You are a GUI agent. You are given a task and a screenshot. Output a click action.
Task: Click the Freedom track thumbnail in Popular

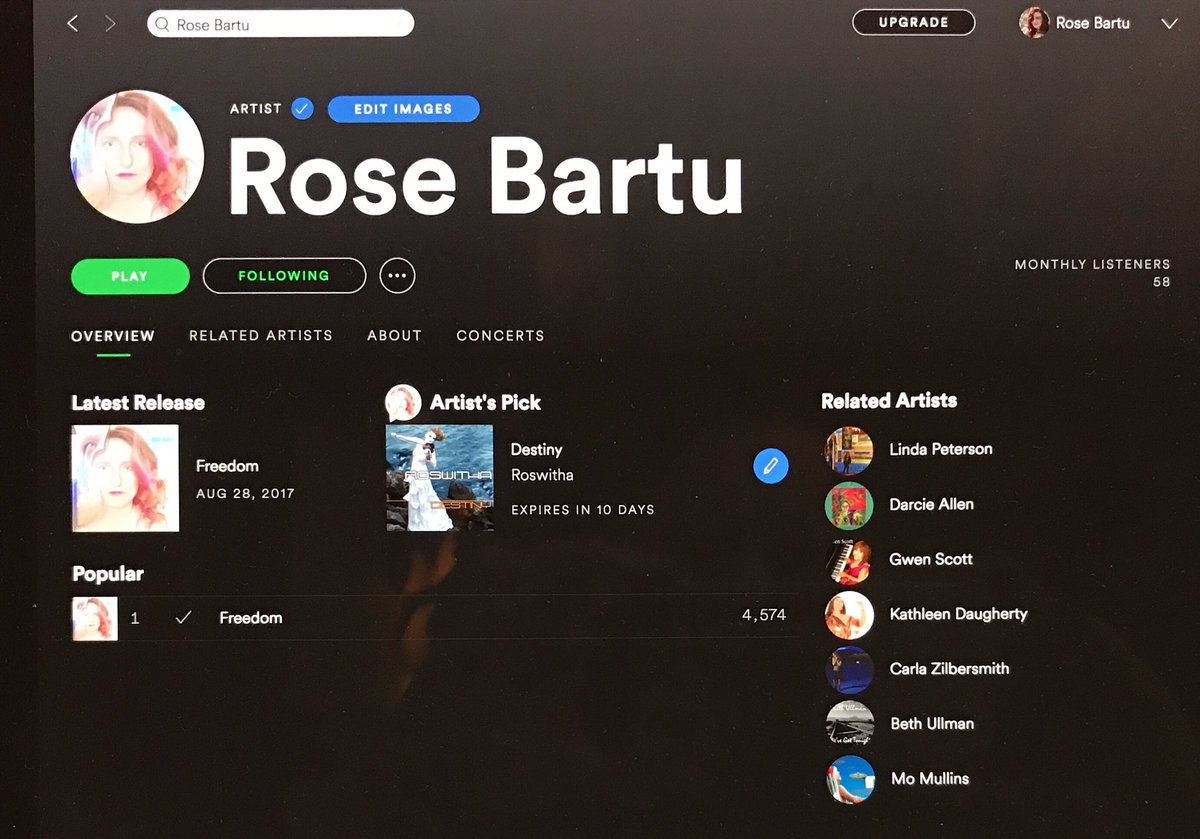coord(95,619)
